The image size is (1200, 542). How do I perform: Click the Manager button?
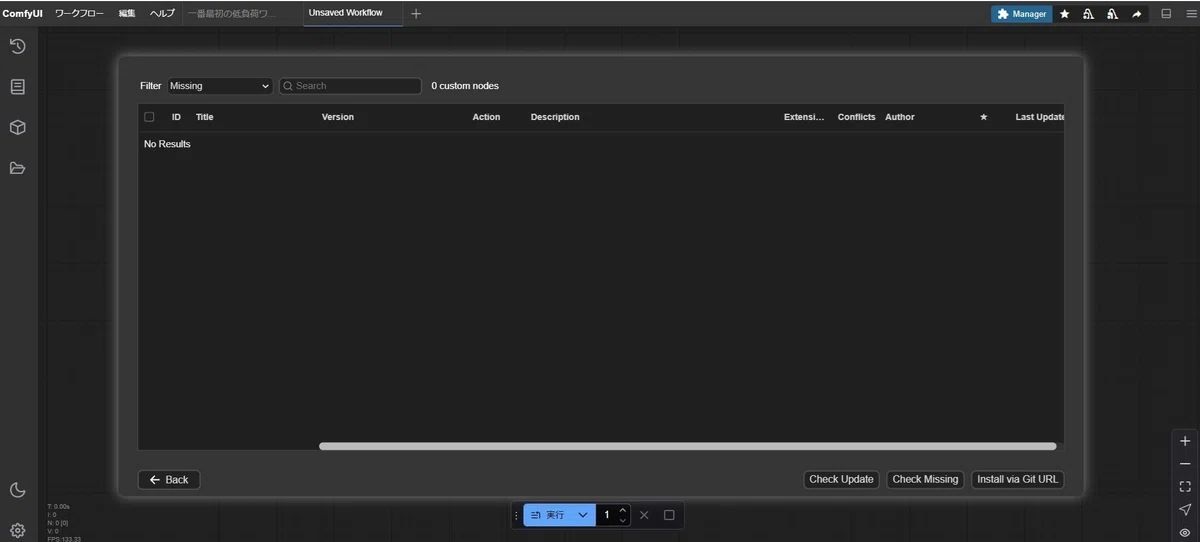click(x=1022, y=14)
